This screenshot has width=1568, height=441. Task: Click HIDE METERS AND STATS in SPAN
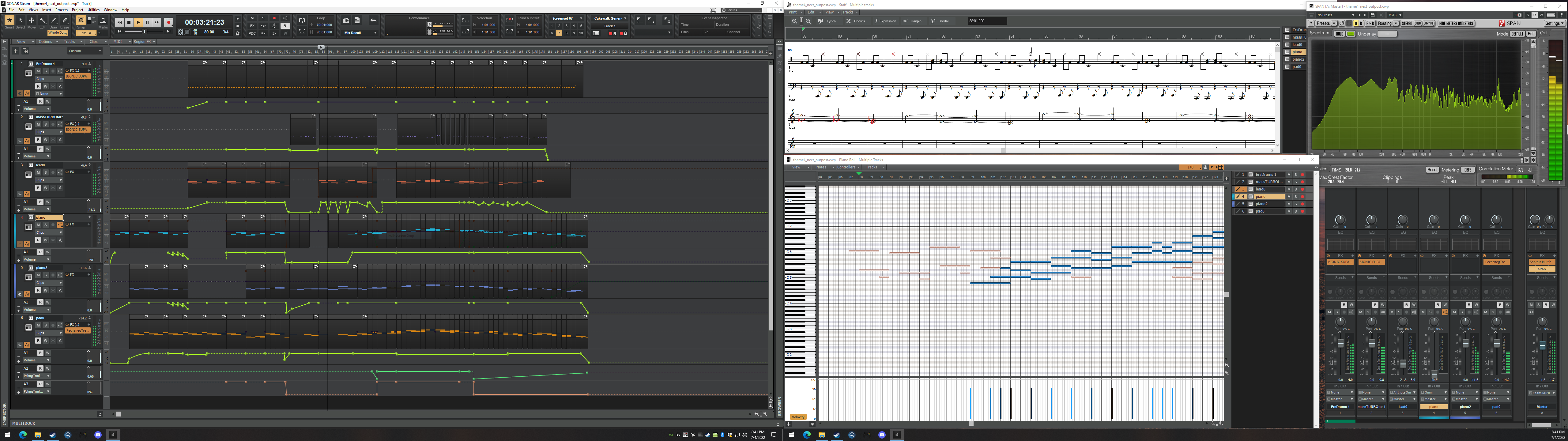click(1456, 23)
